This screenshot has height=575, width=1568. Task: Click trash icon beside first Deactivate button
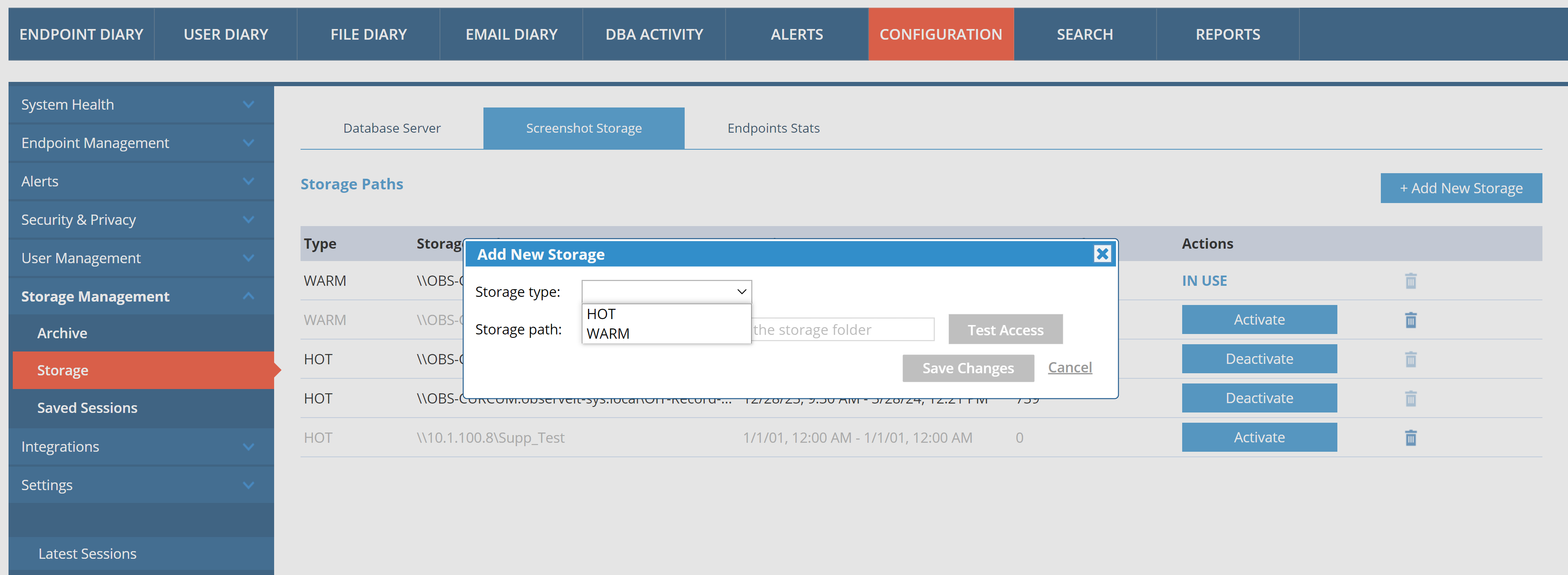click(x=1410, y=359)
